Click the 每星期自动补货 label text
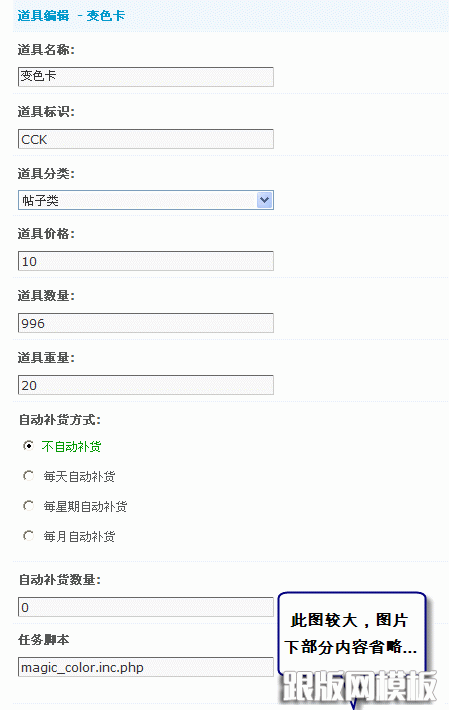The image size is (449, 710). [x=85, y=506]
